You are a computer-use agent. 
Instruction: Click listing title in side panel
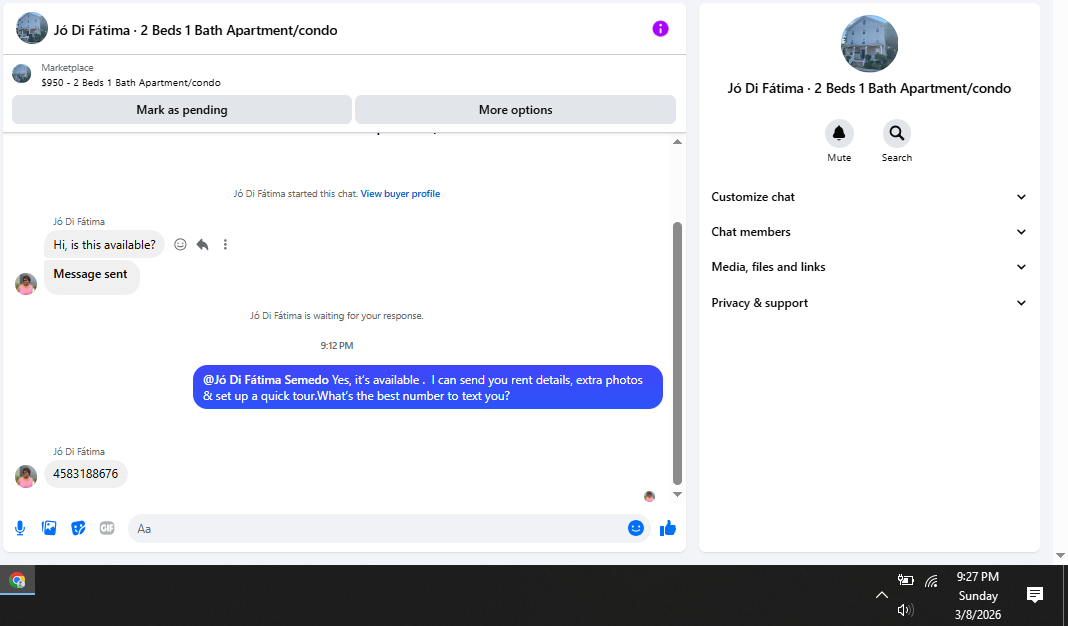point(869,89)
